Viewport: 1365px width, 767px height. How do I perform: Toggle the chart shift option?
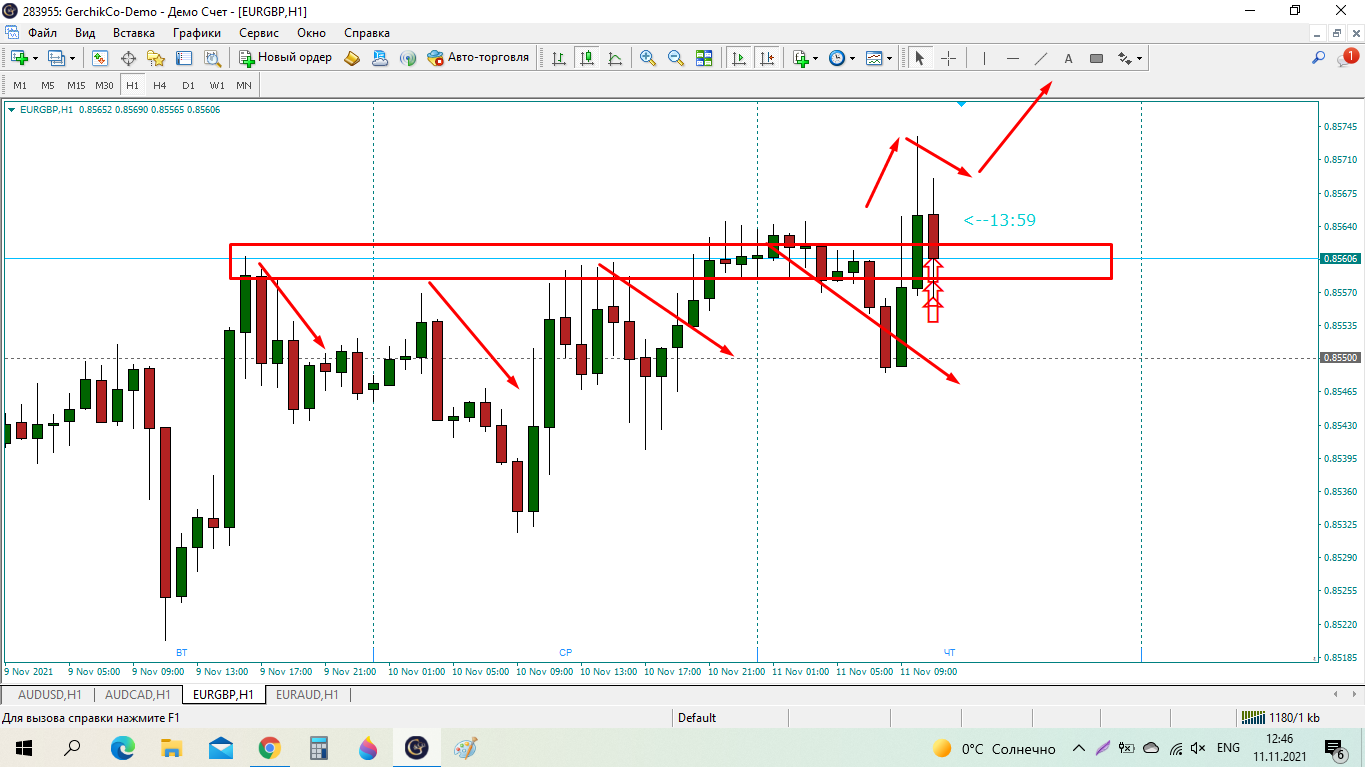coord(767,58)
